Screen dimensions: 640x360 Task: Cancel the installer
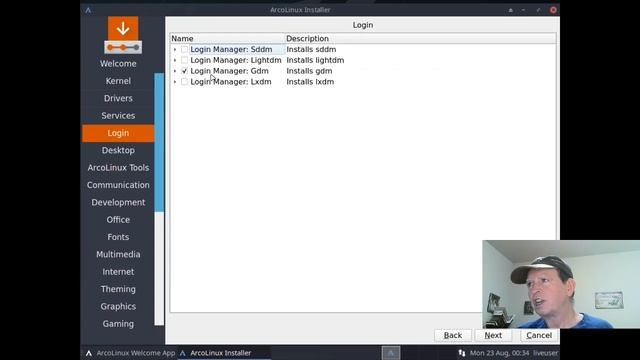pyautogui.click(x=539, y=335)
